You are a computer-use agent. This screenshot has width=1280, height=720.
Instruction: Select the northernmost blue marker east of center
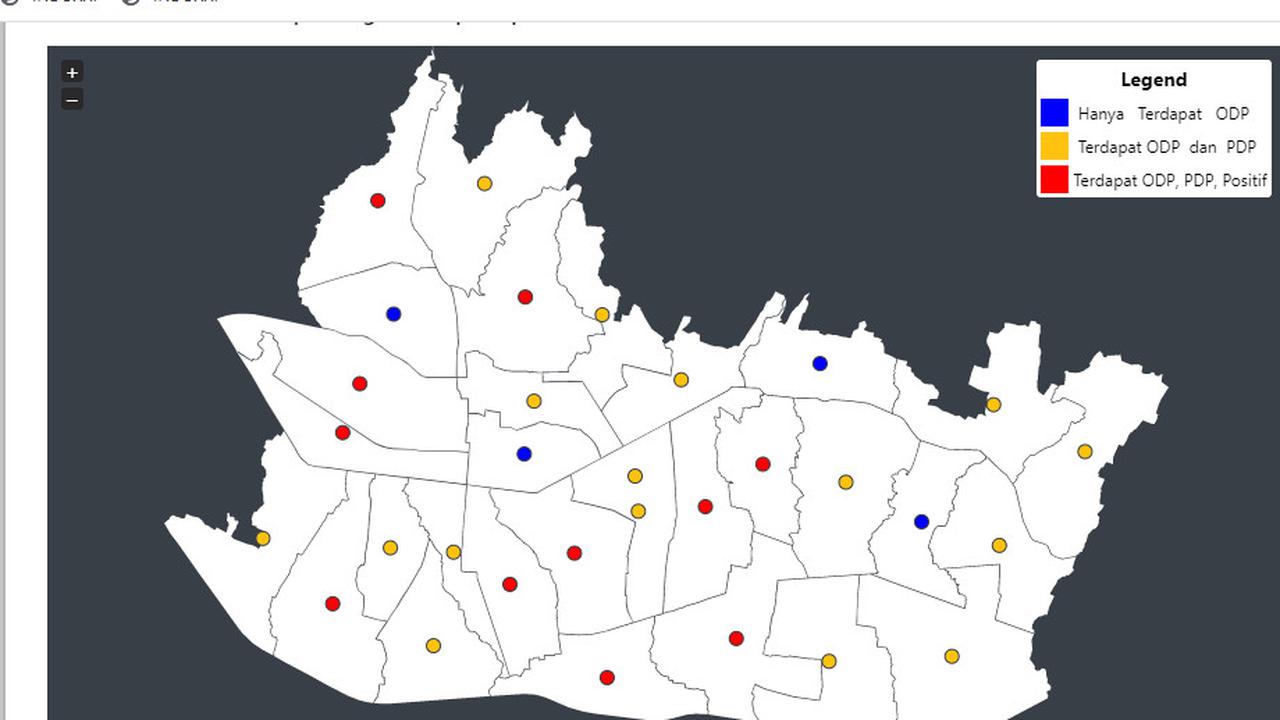pos(820,363)
